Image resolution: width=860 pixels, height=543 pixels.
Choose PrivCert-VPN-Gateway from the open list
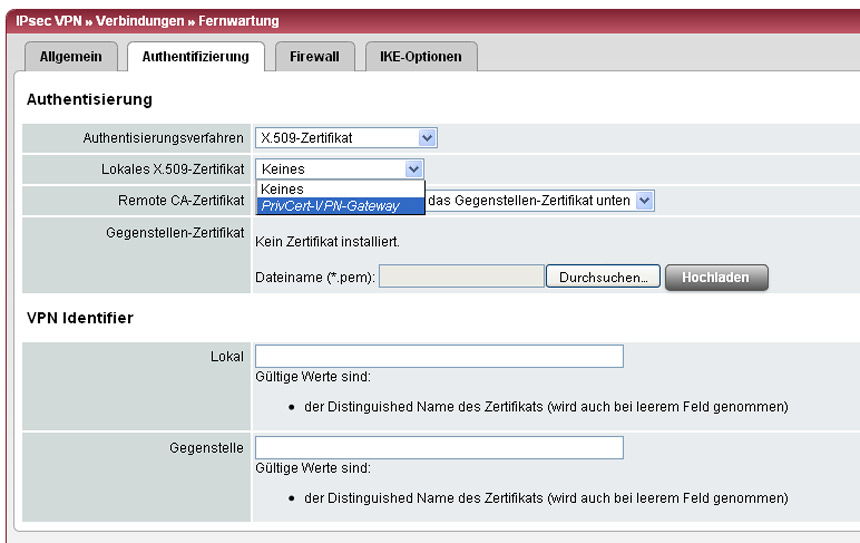click(330, 206)
